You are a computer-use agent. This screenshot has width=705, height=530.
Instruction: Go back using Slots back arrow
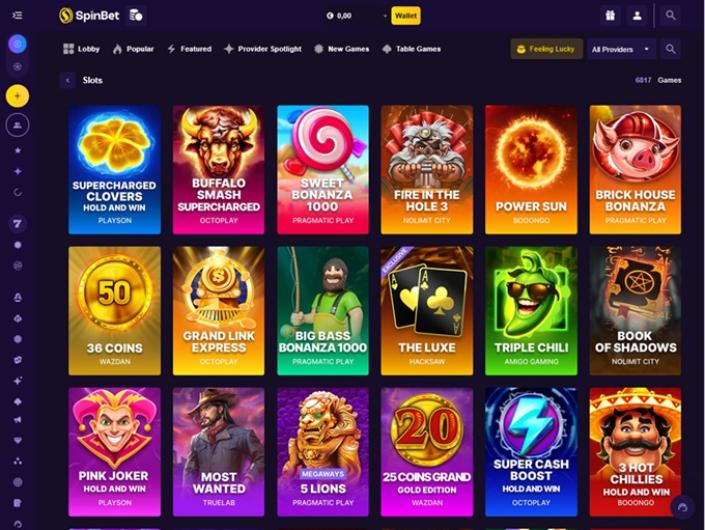(x=68, y=80)
